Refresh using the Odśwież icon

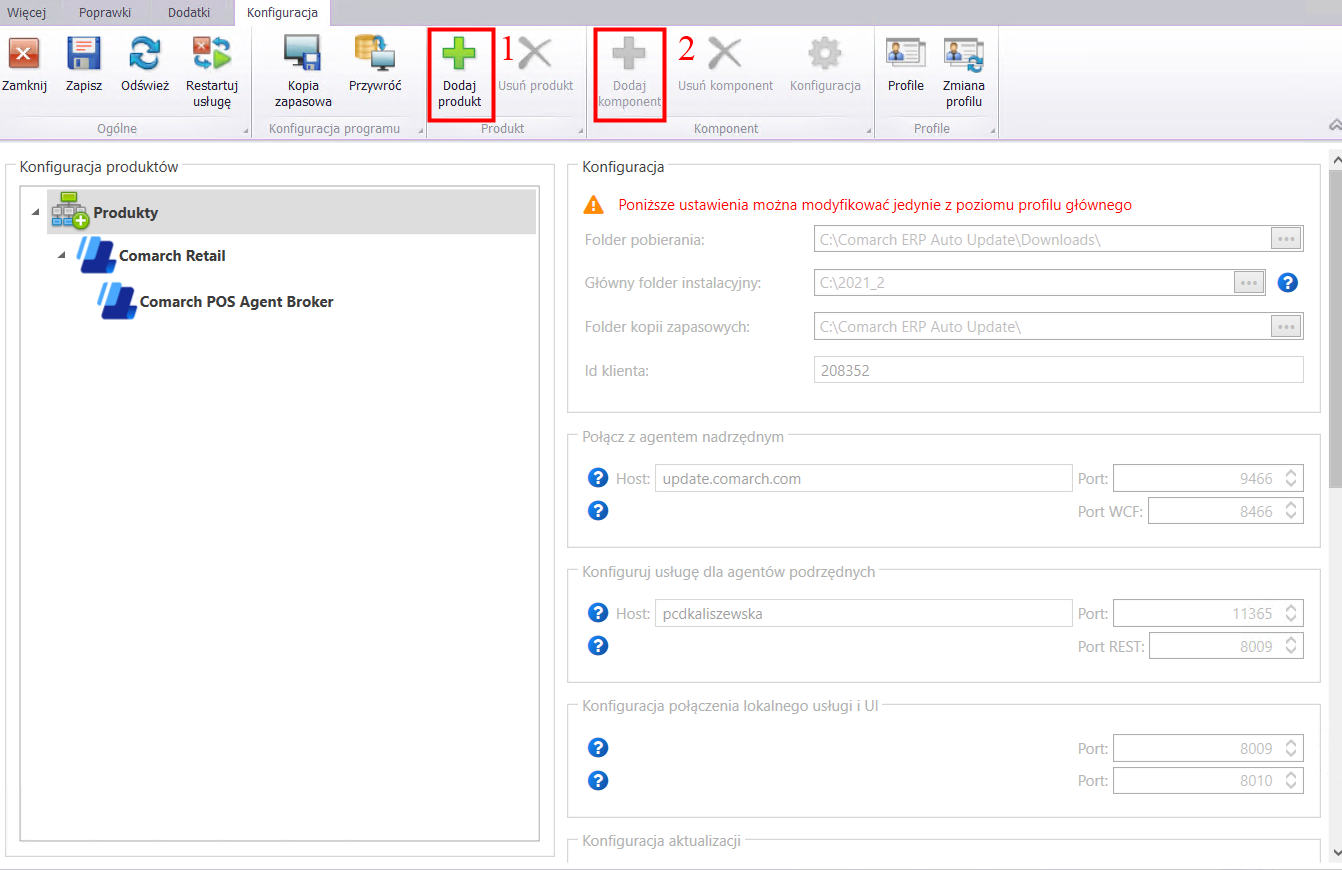point(145,54)
